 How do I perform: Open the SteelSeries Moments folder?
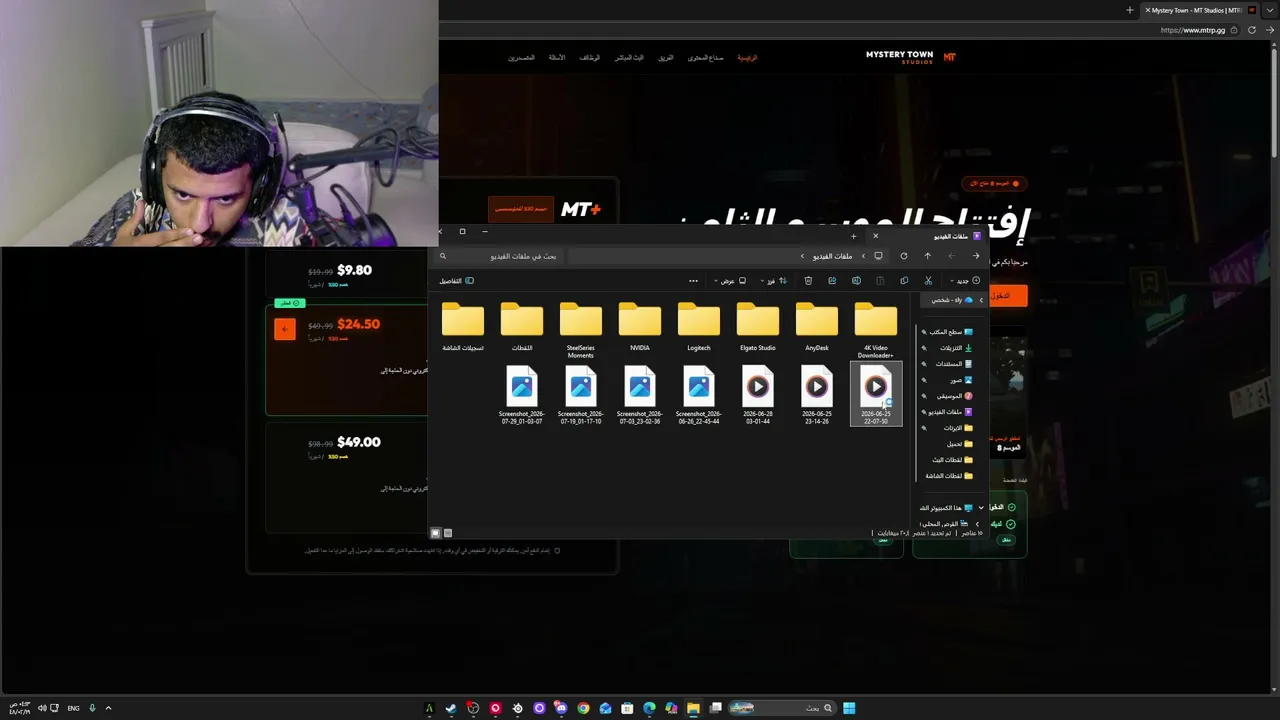(581, 330)
